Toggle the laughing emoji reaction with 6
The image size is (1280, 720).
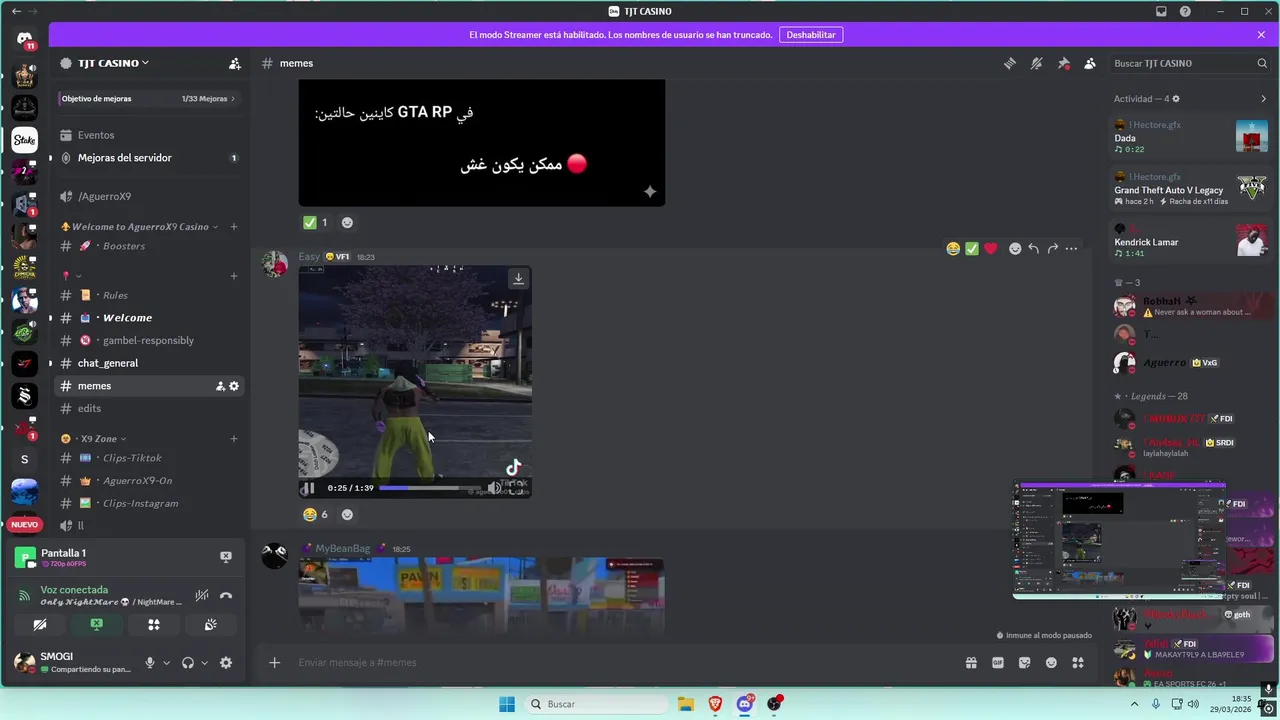pos(316,515)
